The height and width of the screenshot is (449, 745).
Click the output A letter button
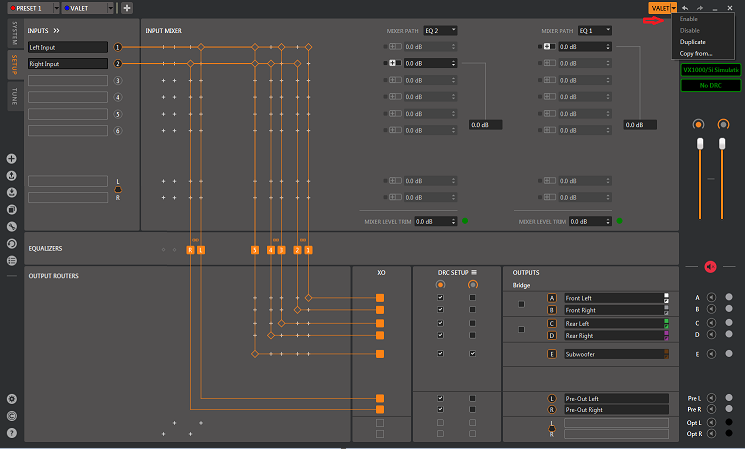tap(552, 298)
